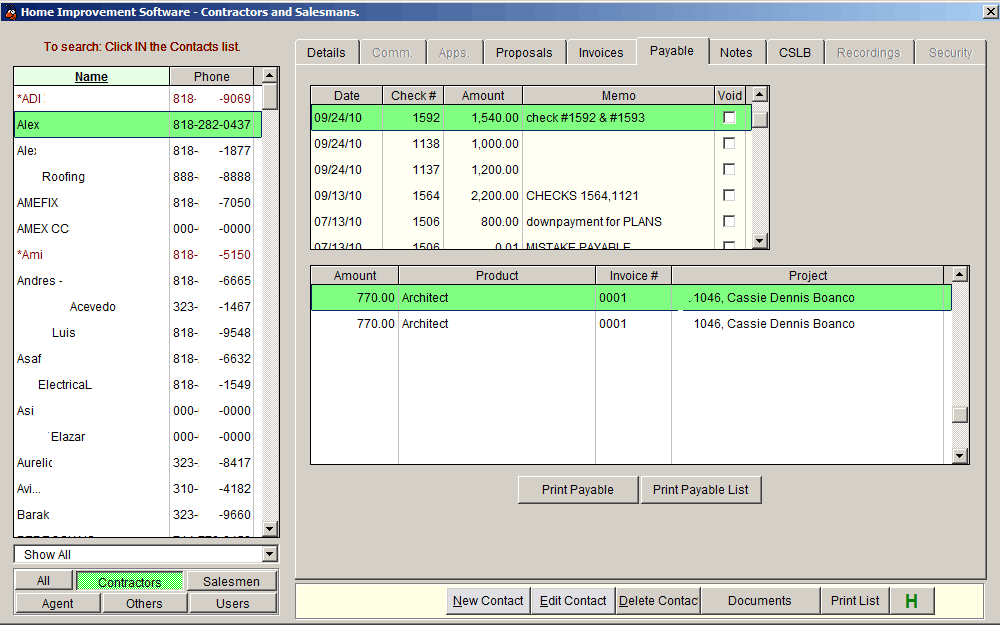This screenshot has height=630, width=1000.
Task: Switch to the Details tab
Action: [327, 53]
